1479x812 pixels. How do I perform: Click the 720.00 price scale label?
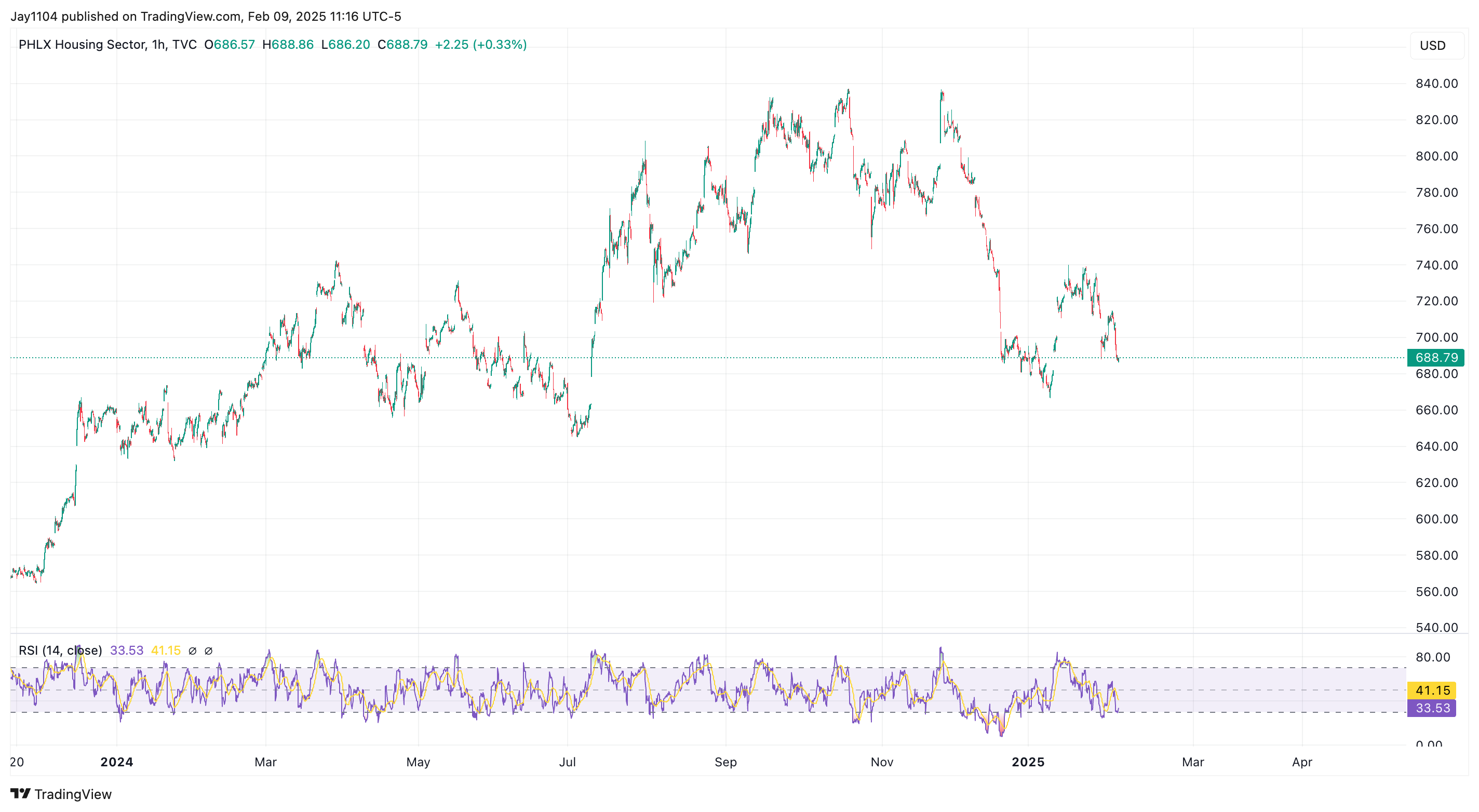point(1436,301)
